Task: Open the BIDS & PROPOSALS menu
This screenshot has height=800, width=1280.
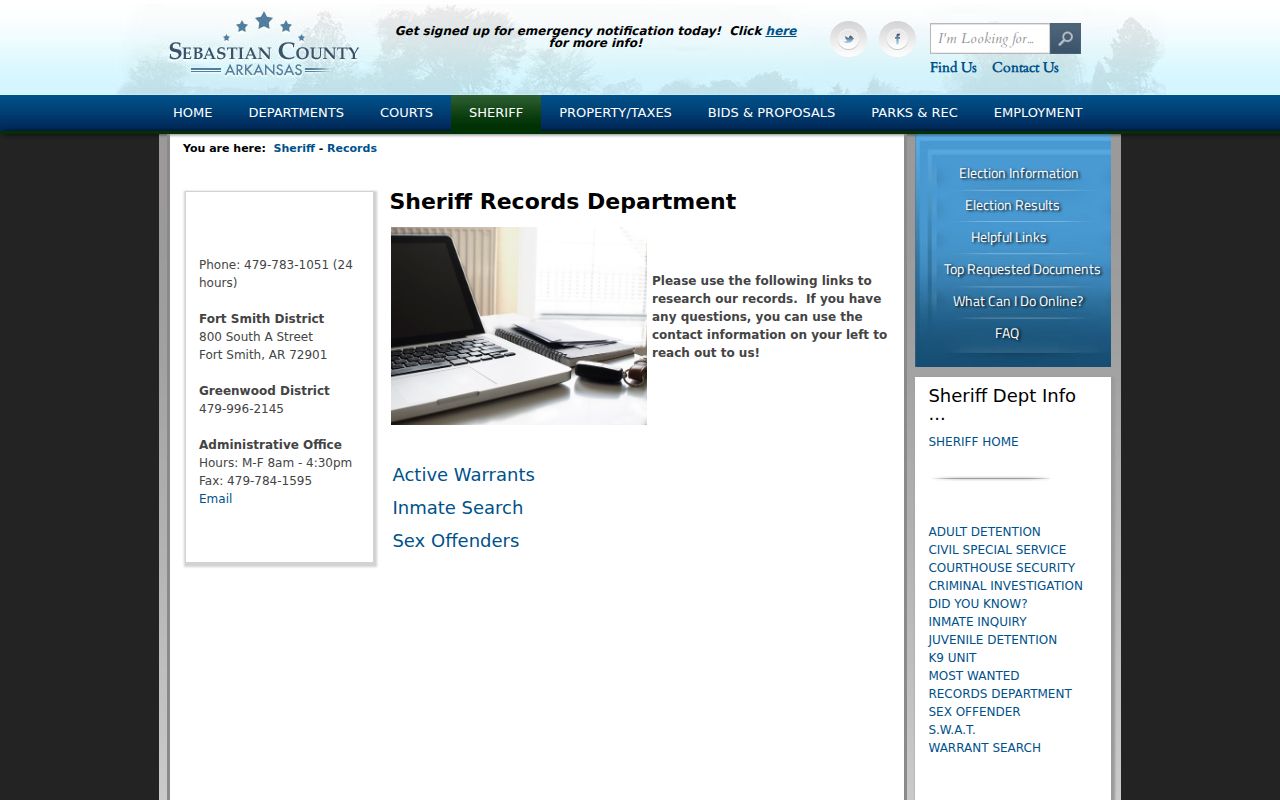Action: pos(771,113)
